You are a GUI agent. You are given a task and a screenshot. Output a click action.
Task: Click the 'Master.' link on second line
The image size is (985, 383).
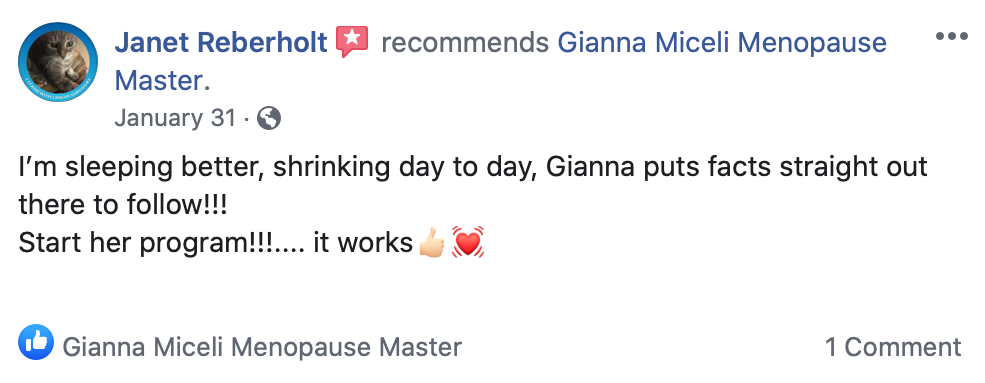[162, 81]
